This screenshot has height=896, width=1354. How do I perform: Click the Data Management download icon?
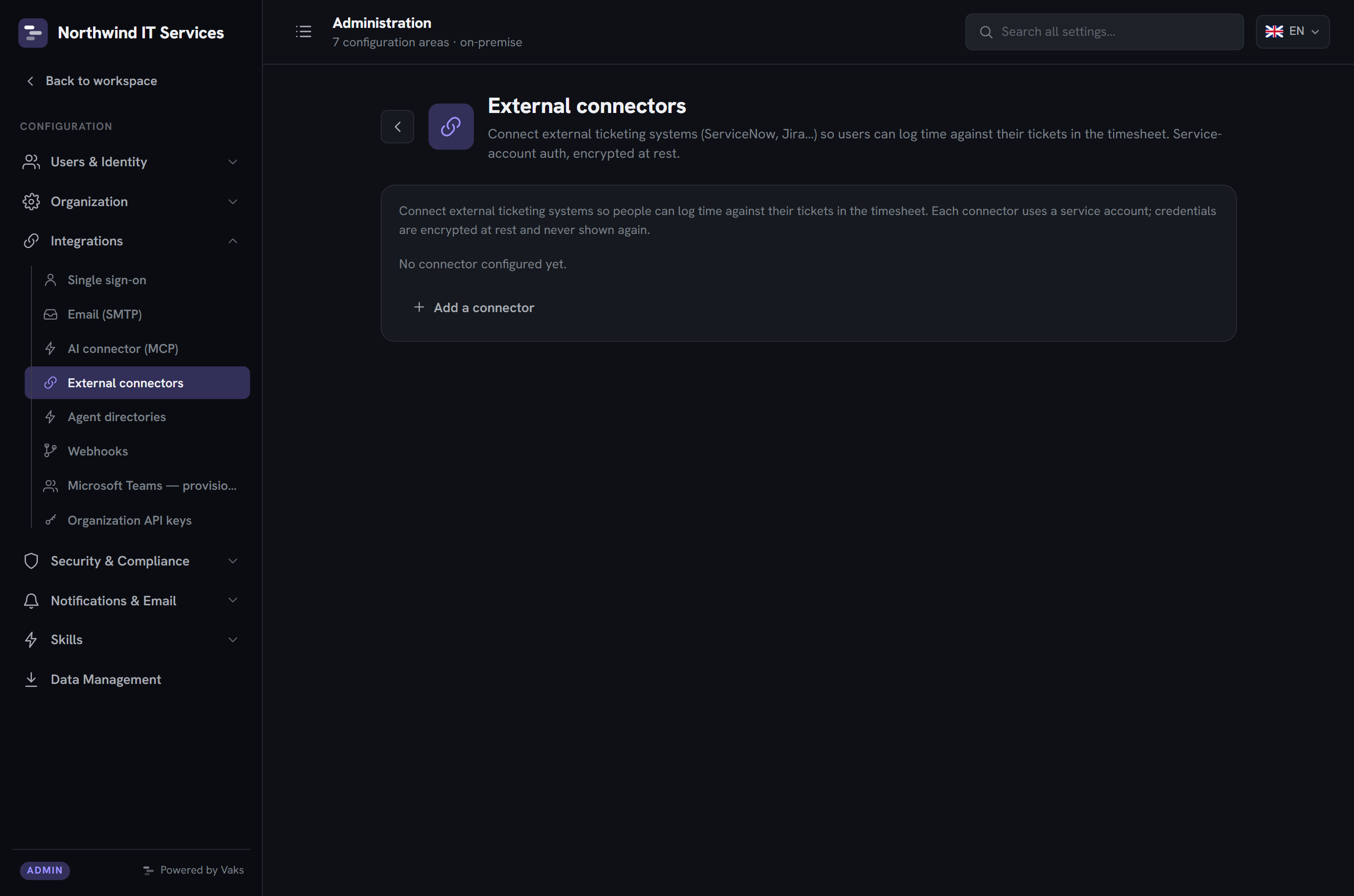pos(31,679)
